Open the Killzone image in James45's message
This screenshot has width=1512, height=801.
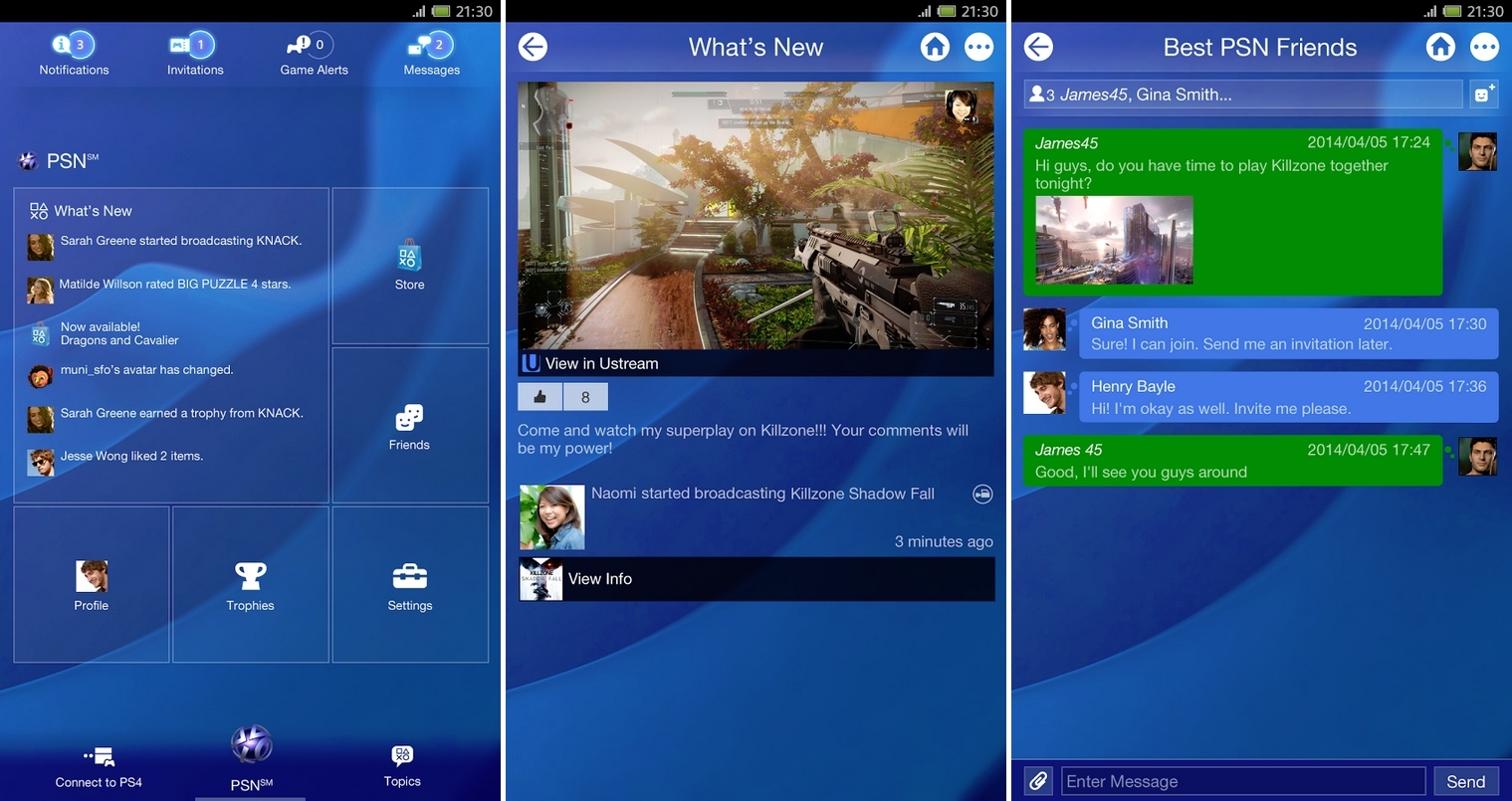click(x=1114, y=240)
